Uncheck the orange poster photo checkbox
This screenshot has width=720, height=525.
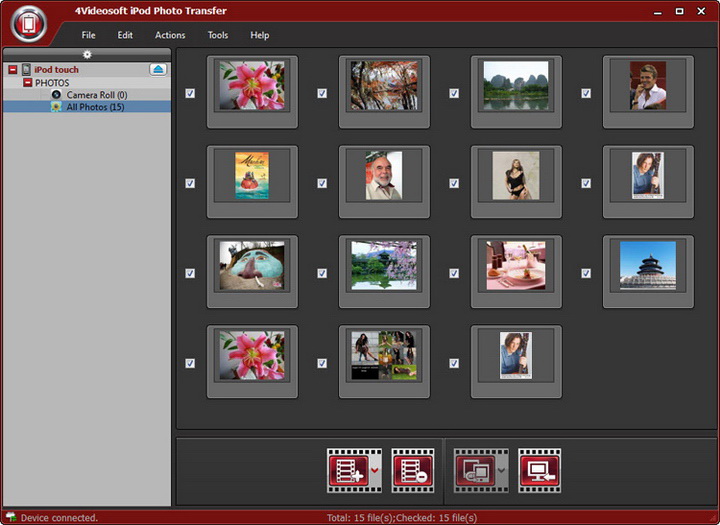tap(190, 183)
